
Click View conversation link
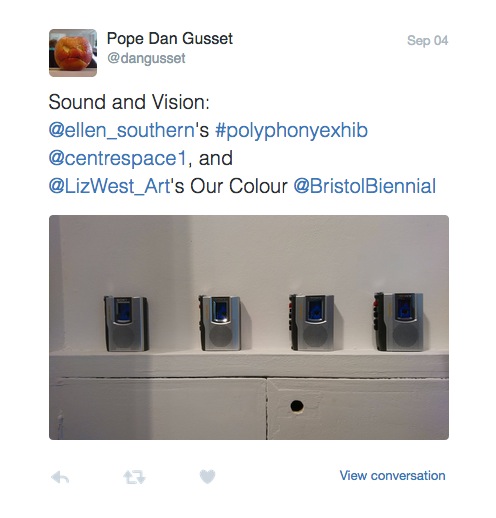point(392,476)
